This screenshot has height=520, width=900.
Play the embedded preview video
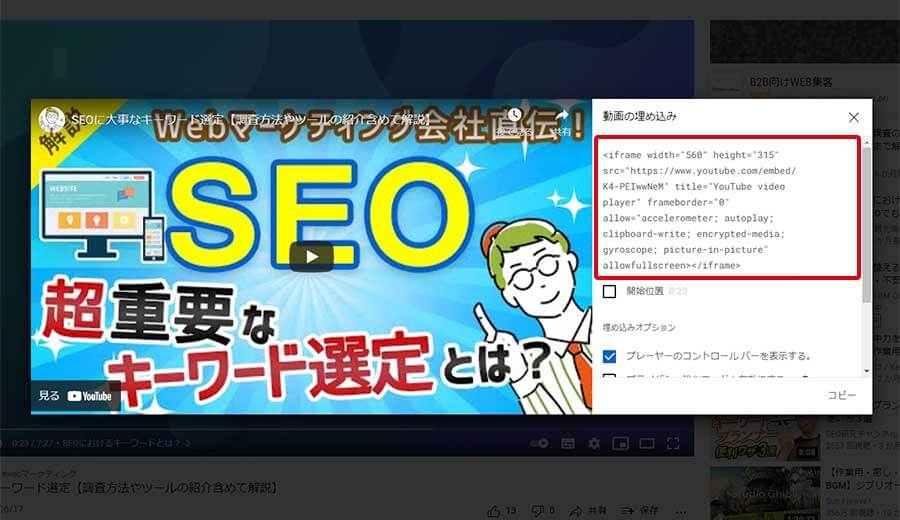[x=311, y=257]
